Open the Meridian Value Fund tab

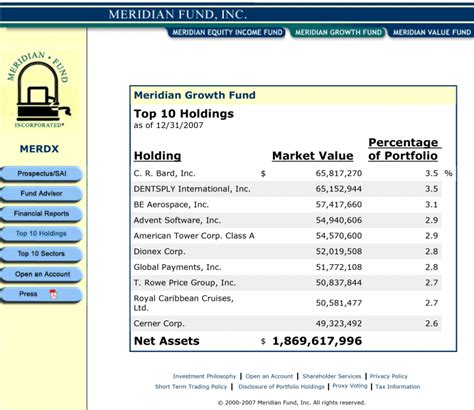tap(431, 32)
